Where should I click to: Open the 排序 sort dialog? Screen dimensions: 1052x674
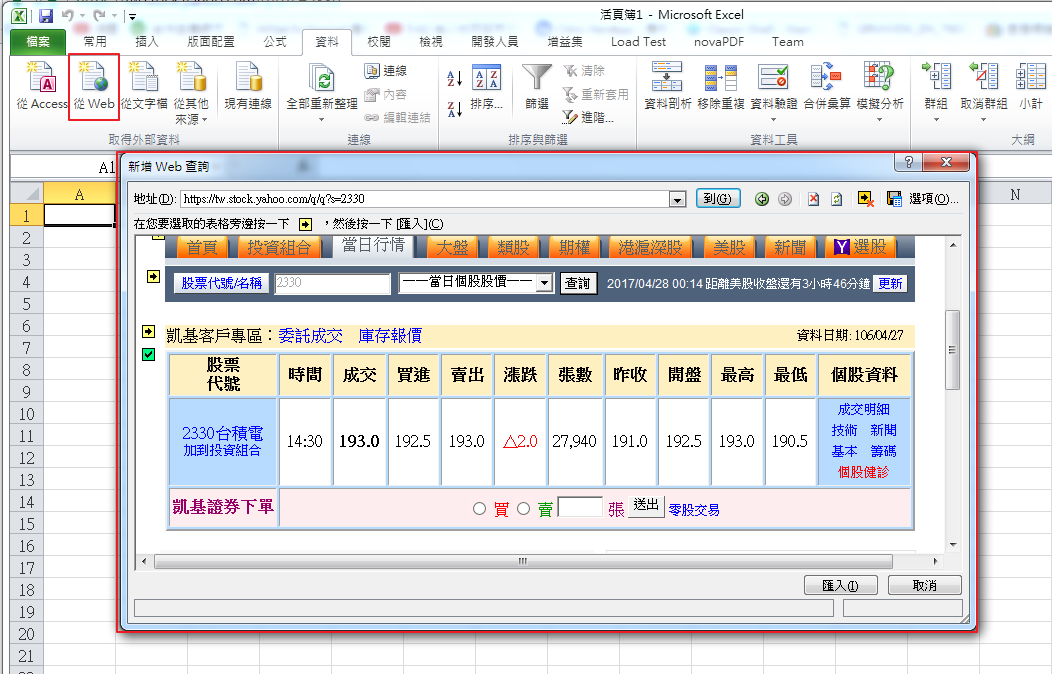(486, 87)
